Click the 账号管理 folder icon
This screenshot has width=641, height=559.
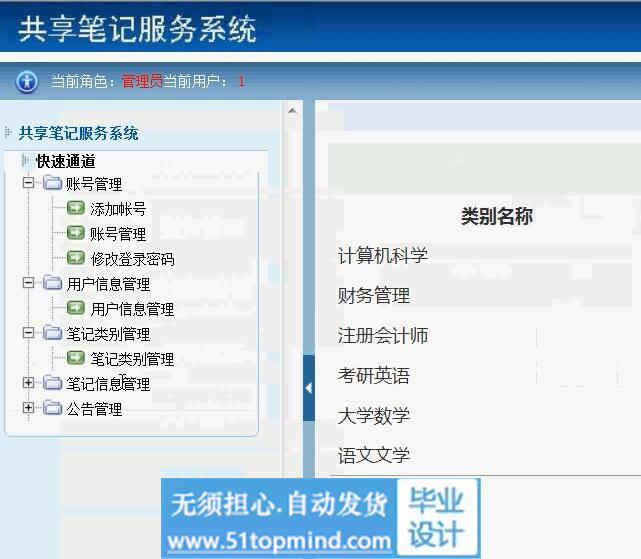pos(52,183)
